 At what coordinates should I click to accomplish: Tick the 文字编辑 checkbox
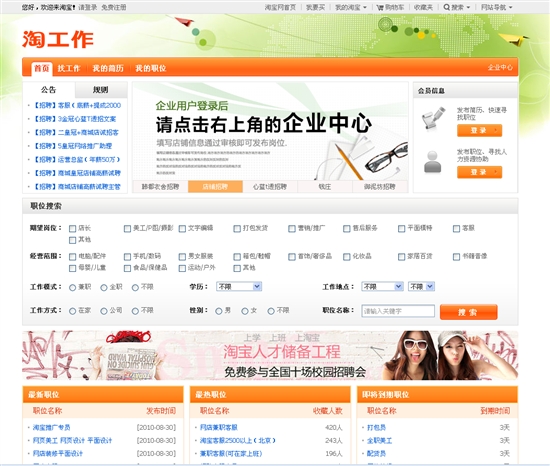coord(182,229)
